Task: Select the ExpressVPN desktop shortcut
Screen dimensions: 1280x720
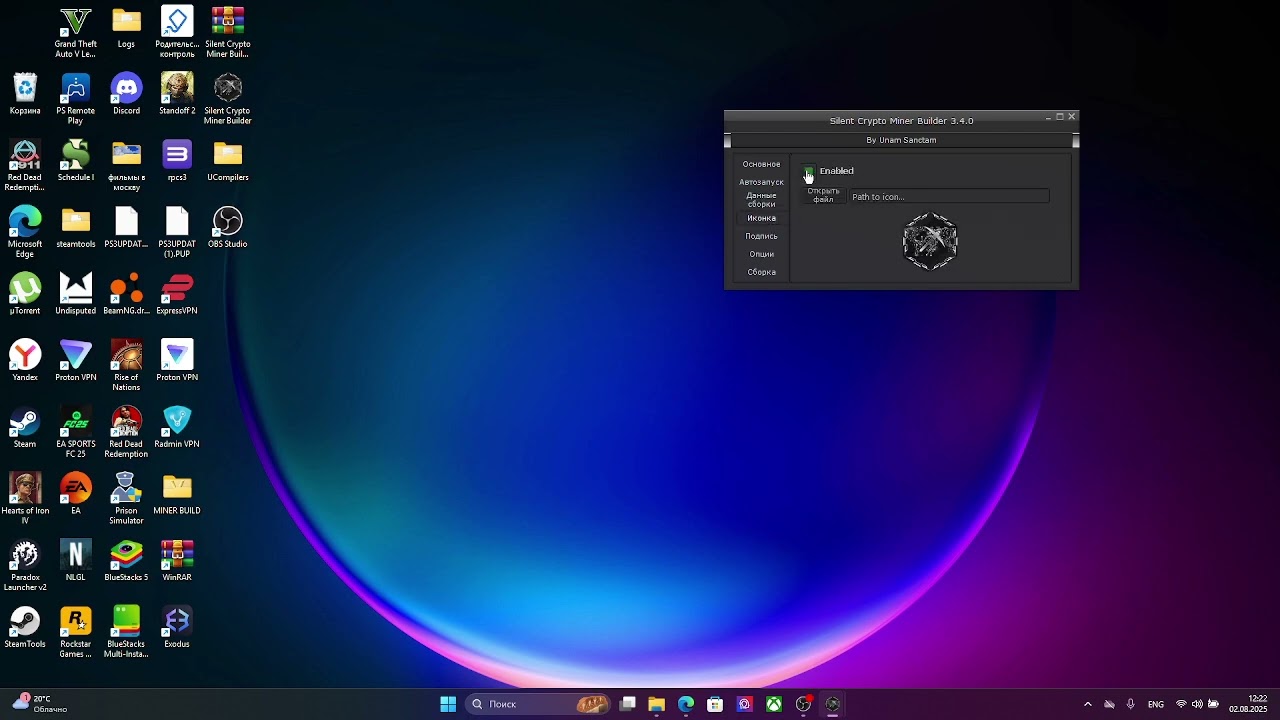Action: pyautogui.click(x=177, y=294)
